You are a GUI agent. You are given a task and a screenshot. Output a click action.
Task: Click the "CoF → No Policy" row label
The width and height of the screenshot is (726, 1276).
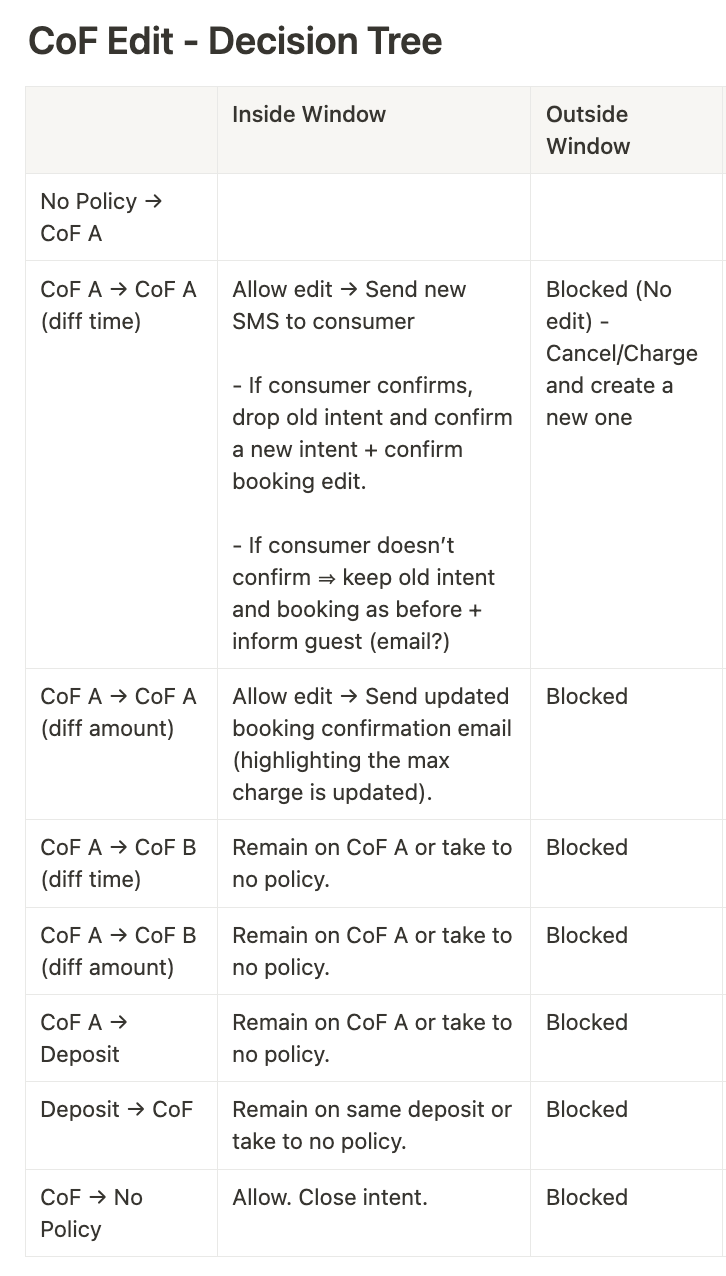point(91,1213)
